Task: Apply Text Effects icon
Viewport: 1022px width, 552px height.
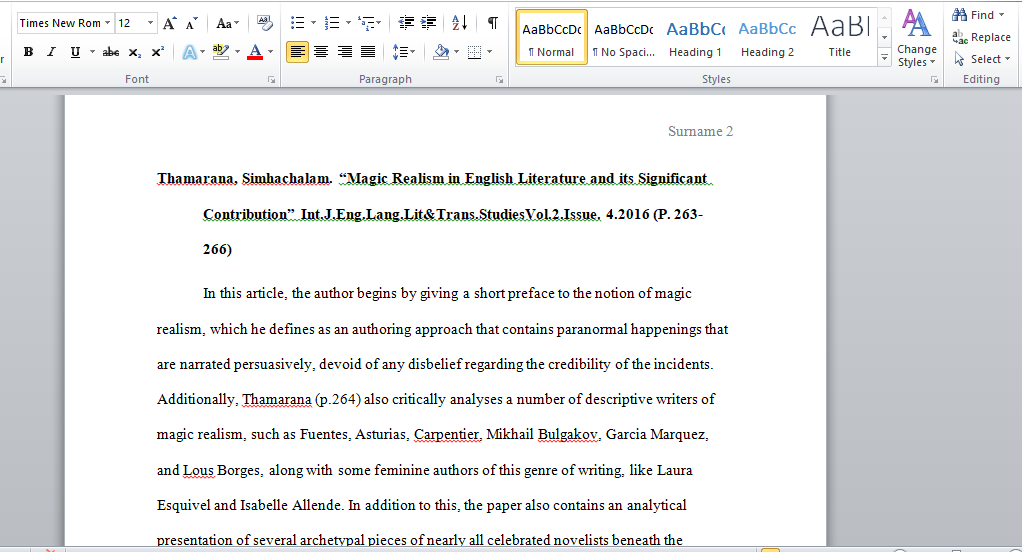Action: click(190, 52)
